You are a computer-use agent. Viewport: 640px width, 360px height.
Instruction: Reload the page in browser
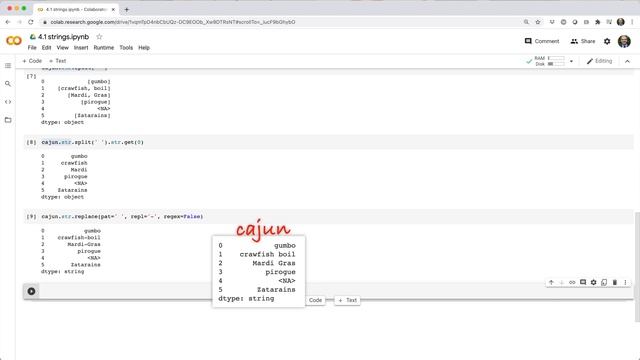pos(31,22)
